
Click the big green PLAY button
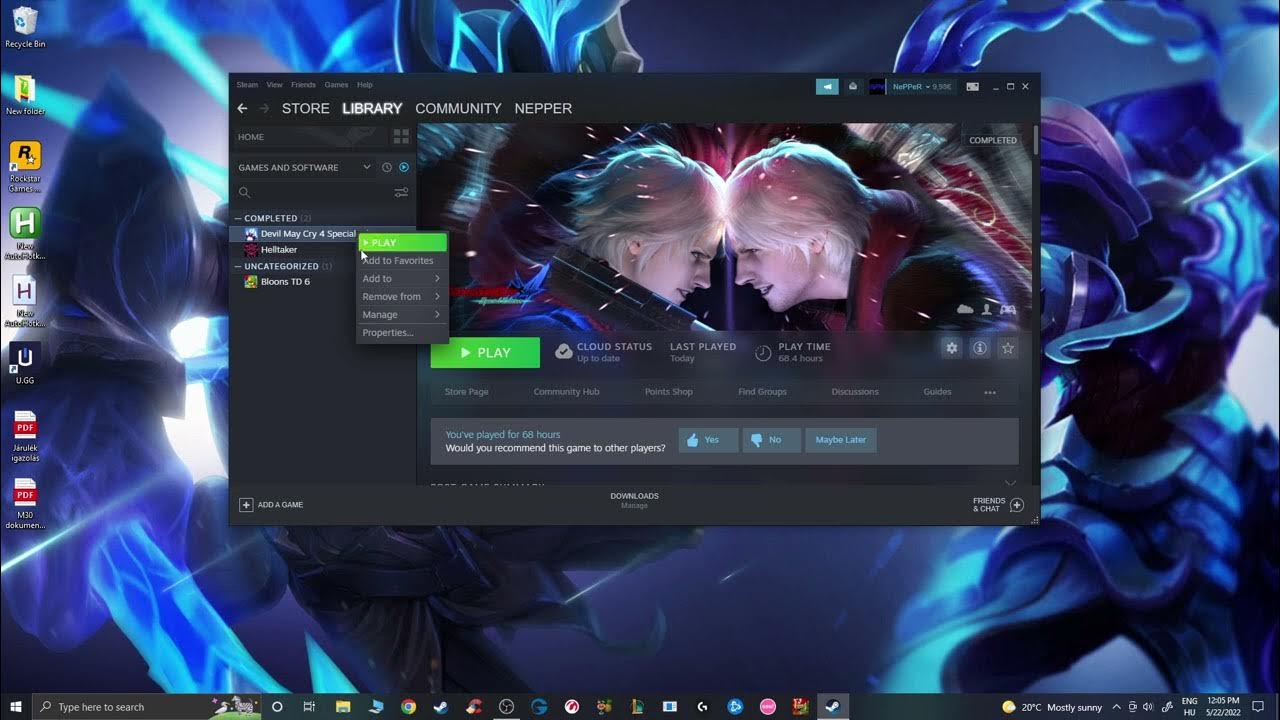(485, 353)
